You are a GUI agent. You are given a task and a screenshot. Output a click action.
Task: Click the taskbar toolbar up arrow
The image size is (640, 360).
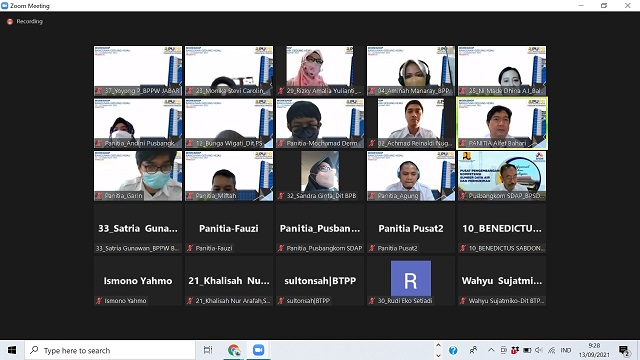[x=438, y=345]
